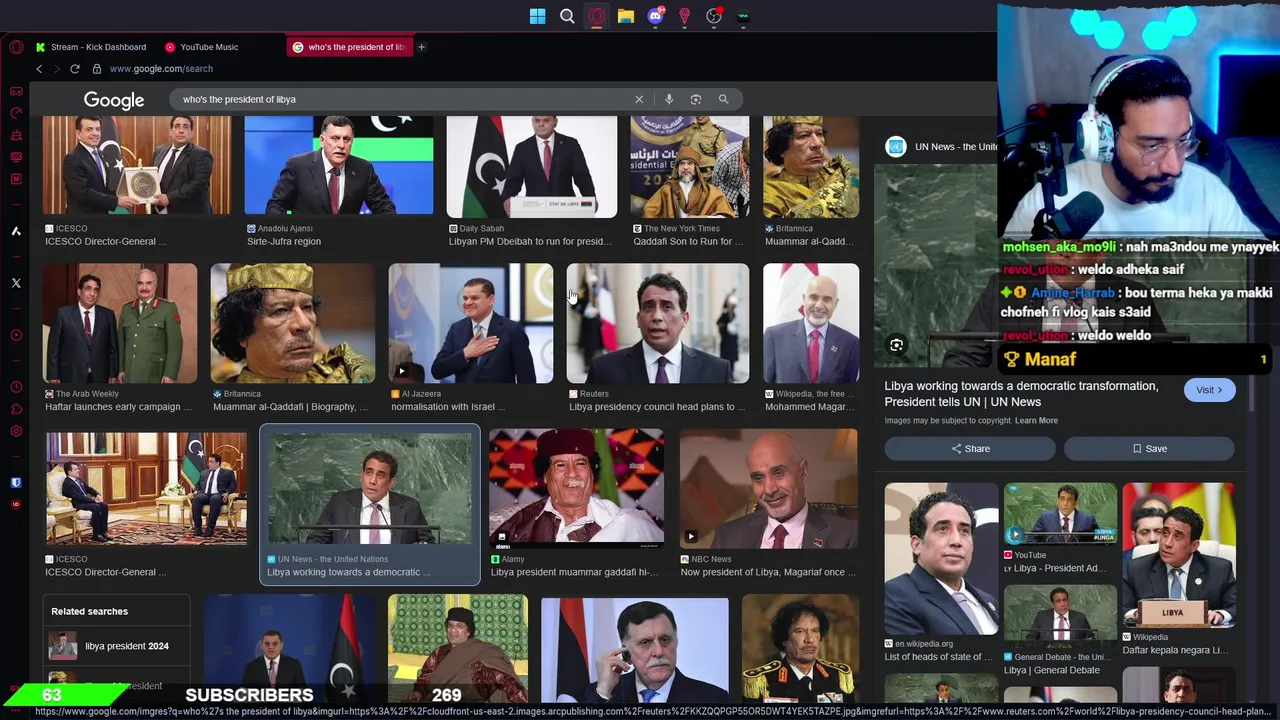This screenshot has width=1280, height=720.
Task: Open 'Libya | General Debate' related image
Action: [1060, 616]
